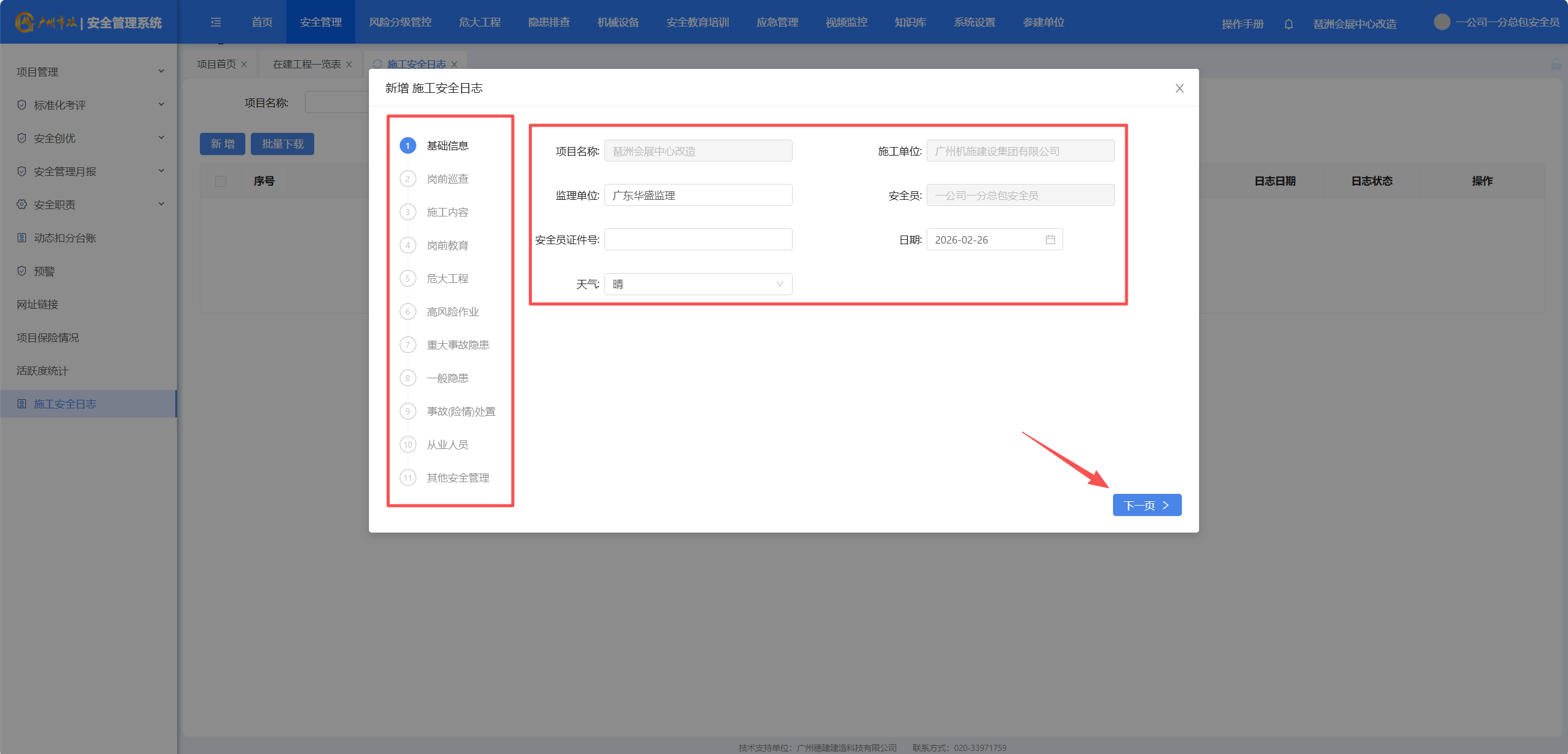Screen dimensions: 1568x754
Task: Tick the table header select-all checkbox
Action: click(x=221, y=181)
